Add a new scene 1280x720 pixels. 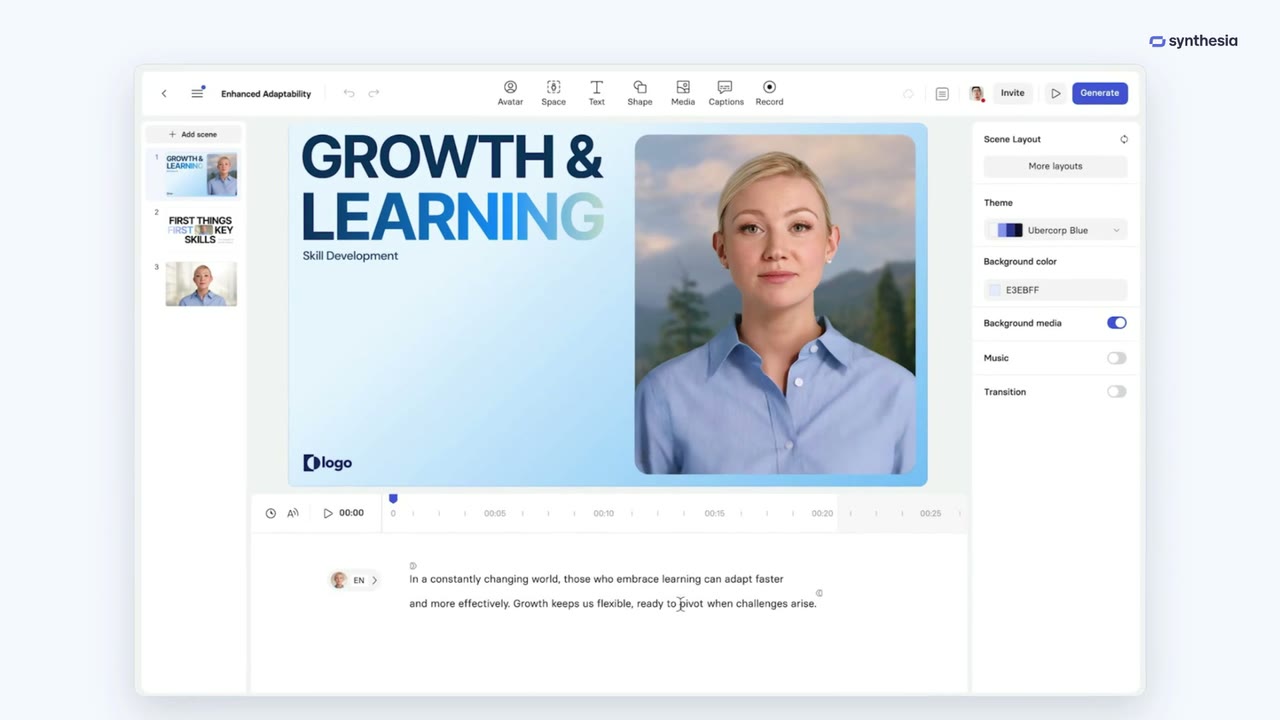coord(193,134)
